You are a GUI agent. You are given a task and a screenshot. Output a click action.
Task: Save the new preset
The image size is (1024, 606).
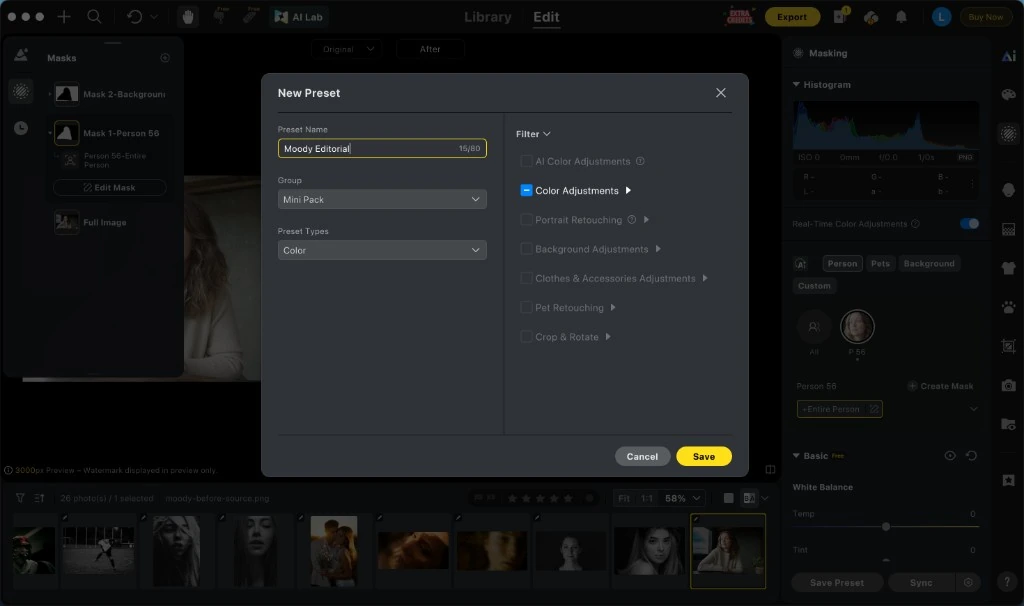(703, 456)
